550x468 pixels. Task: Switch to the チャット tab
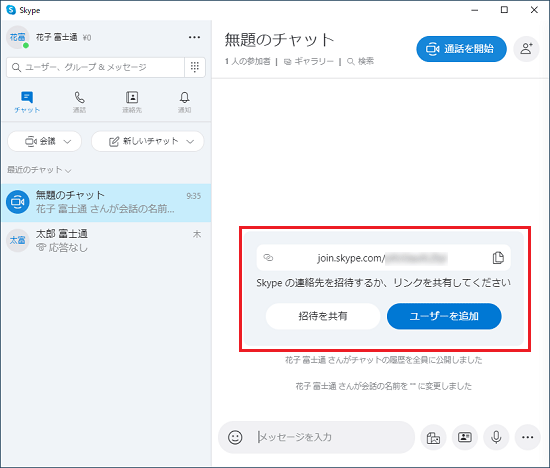pyautogui.click(x=27, y=102)
